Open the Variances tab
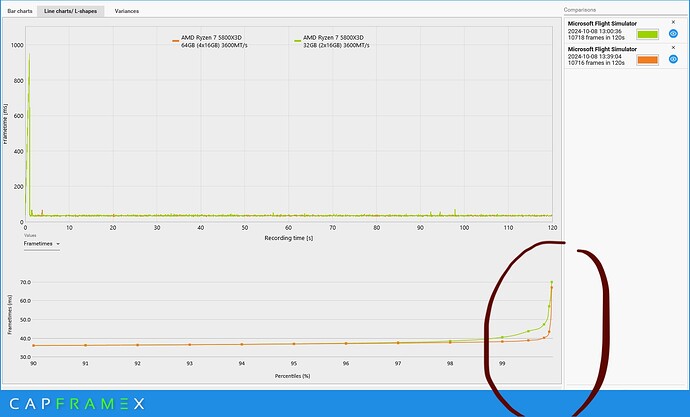The height and width of the screenshot is (417, 690). (x=127, y=11)
